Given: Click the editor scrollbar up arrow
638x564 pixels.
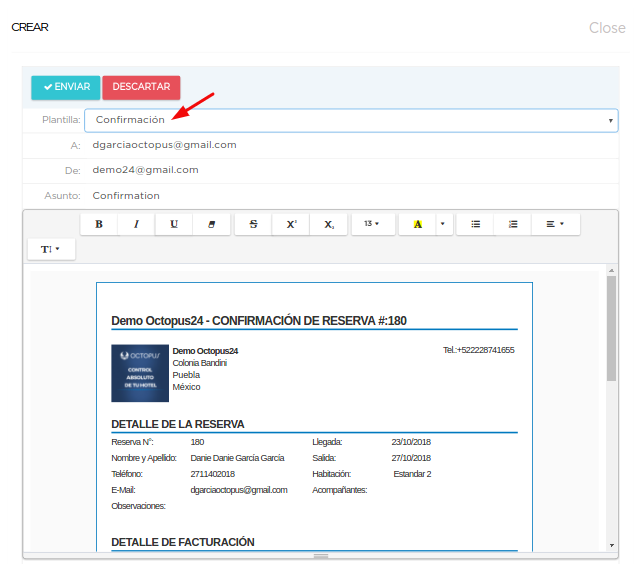Looking at the screenshot, I should pos(611,270).
